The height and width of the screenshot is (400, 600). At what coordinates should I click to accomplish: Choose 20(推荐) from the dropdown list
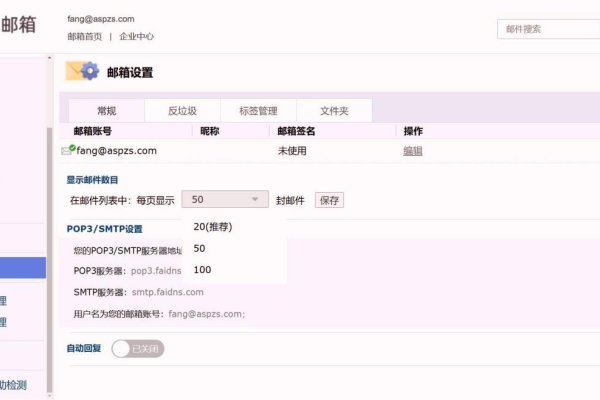213,227
